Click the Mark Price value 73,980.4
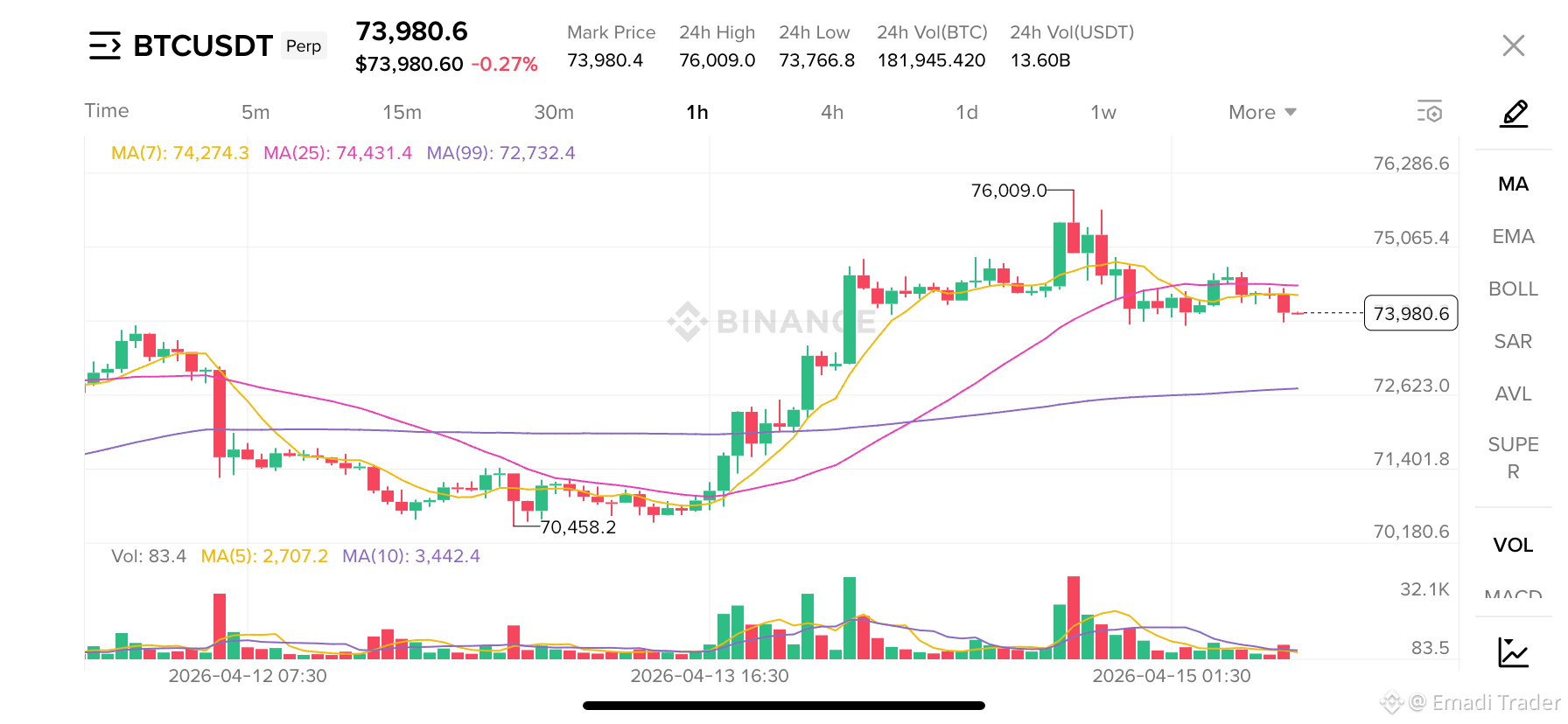This screenshot has height=724, width=1568. point(605,60)
